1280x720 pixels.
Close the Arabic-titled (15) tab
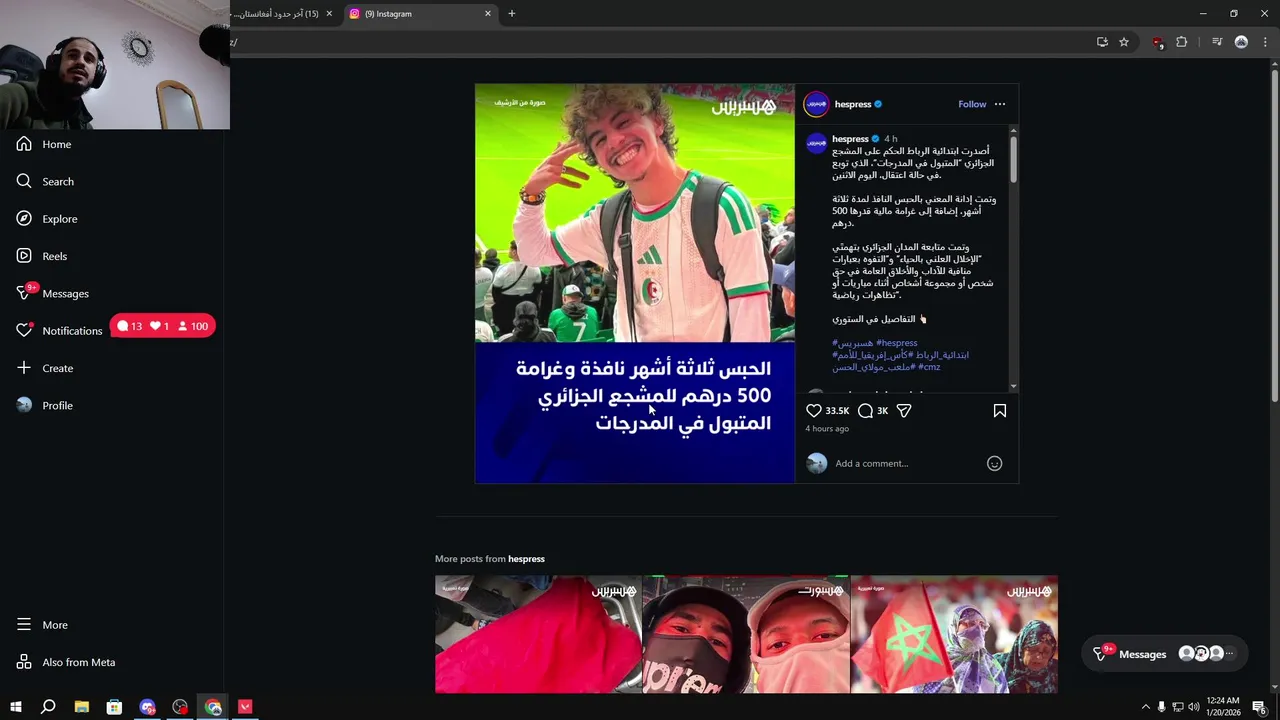tap(329, 14)
